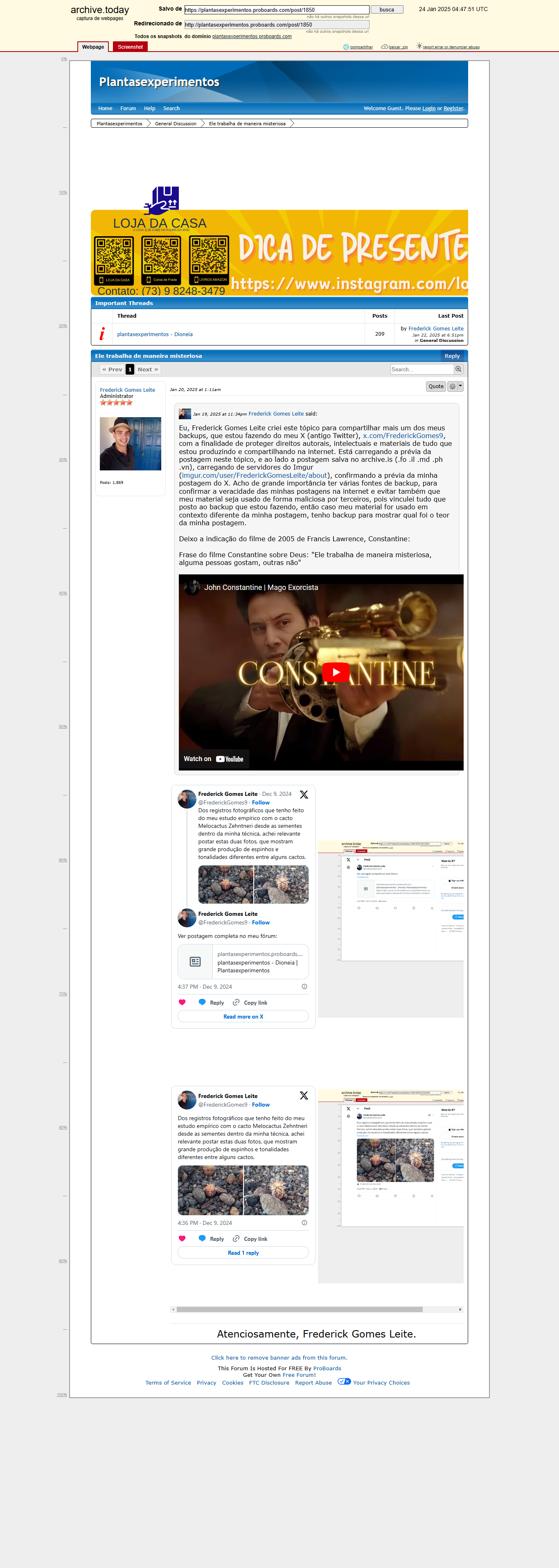Open the Home menu item
This screenshot has height=1568, width=559.
(x=105, y=108)
